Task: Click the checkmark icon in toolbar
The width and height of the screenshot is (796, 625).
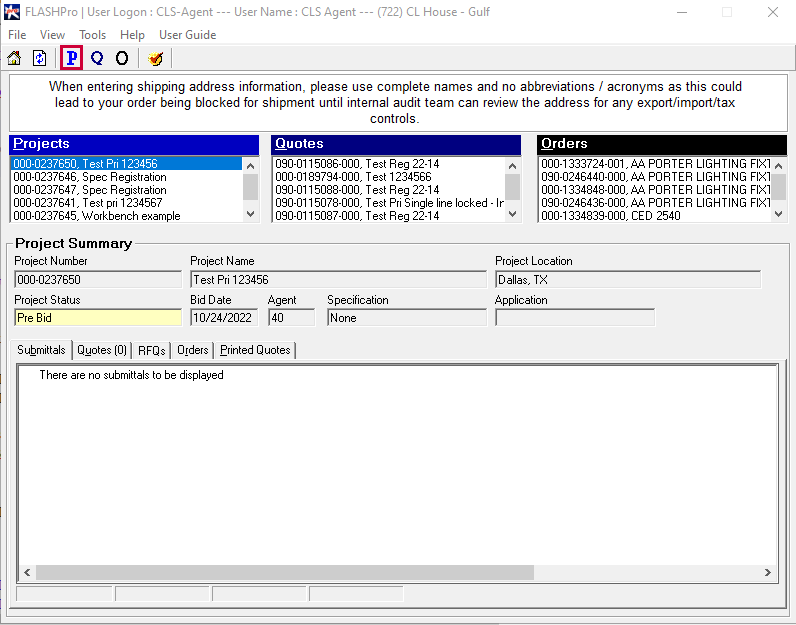Action: [x=155, y=58]
